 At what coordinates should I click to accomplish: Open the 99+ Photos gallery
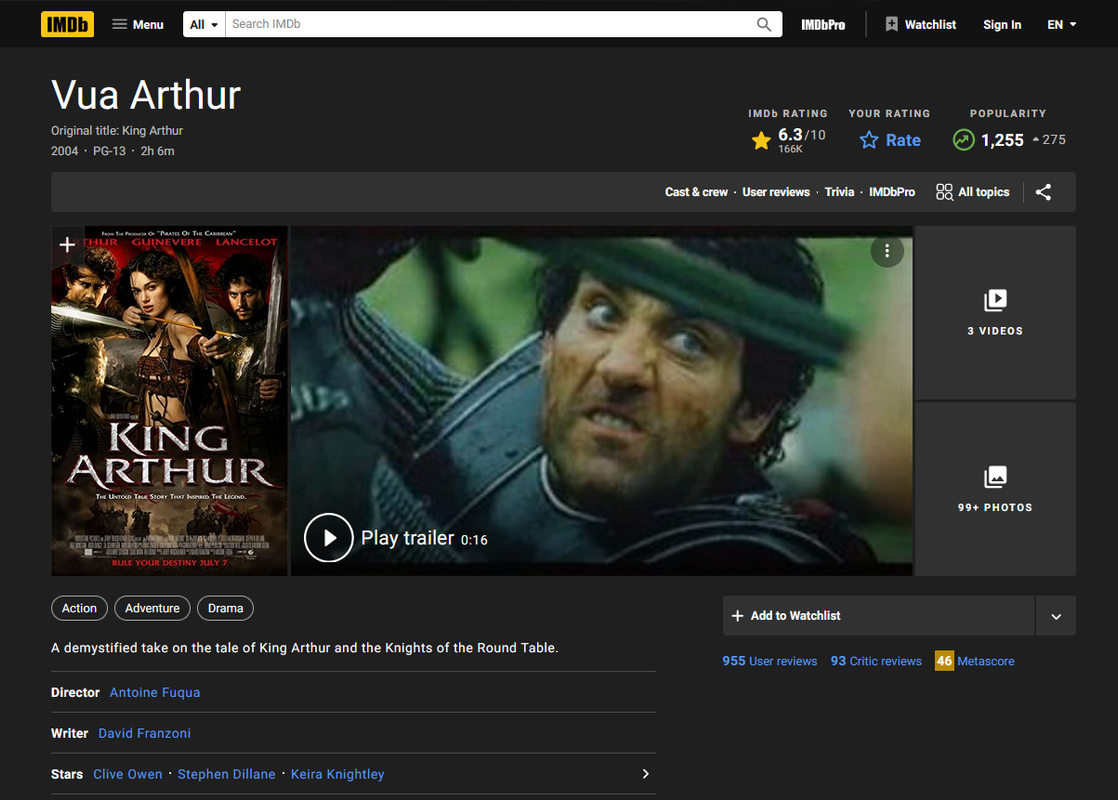point(995,489)
